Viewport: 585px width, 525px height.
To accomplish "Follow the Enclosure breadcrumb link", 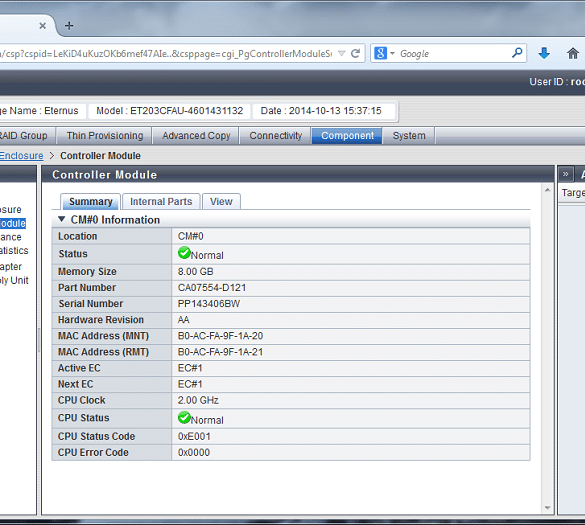I will (21, 156).
